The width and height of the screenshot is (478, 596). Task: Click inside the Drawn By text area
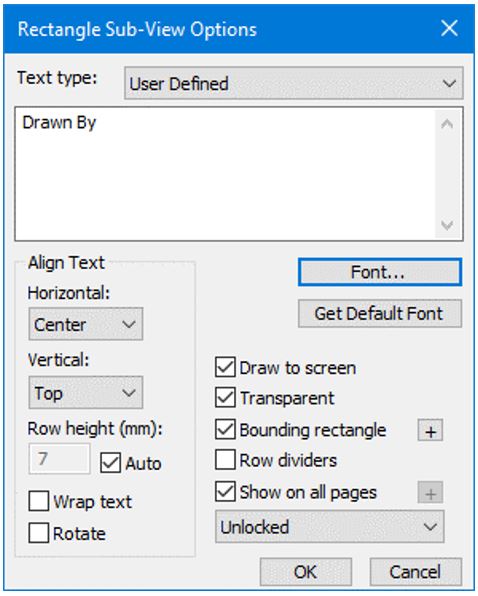225,174
